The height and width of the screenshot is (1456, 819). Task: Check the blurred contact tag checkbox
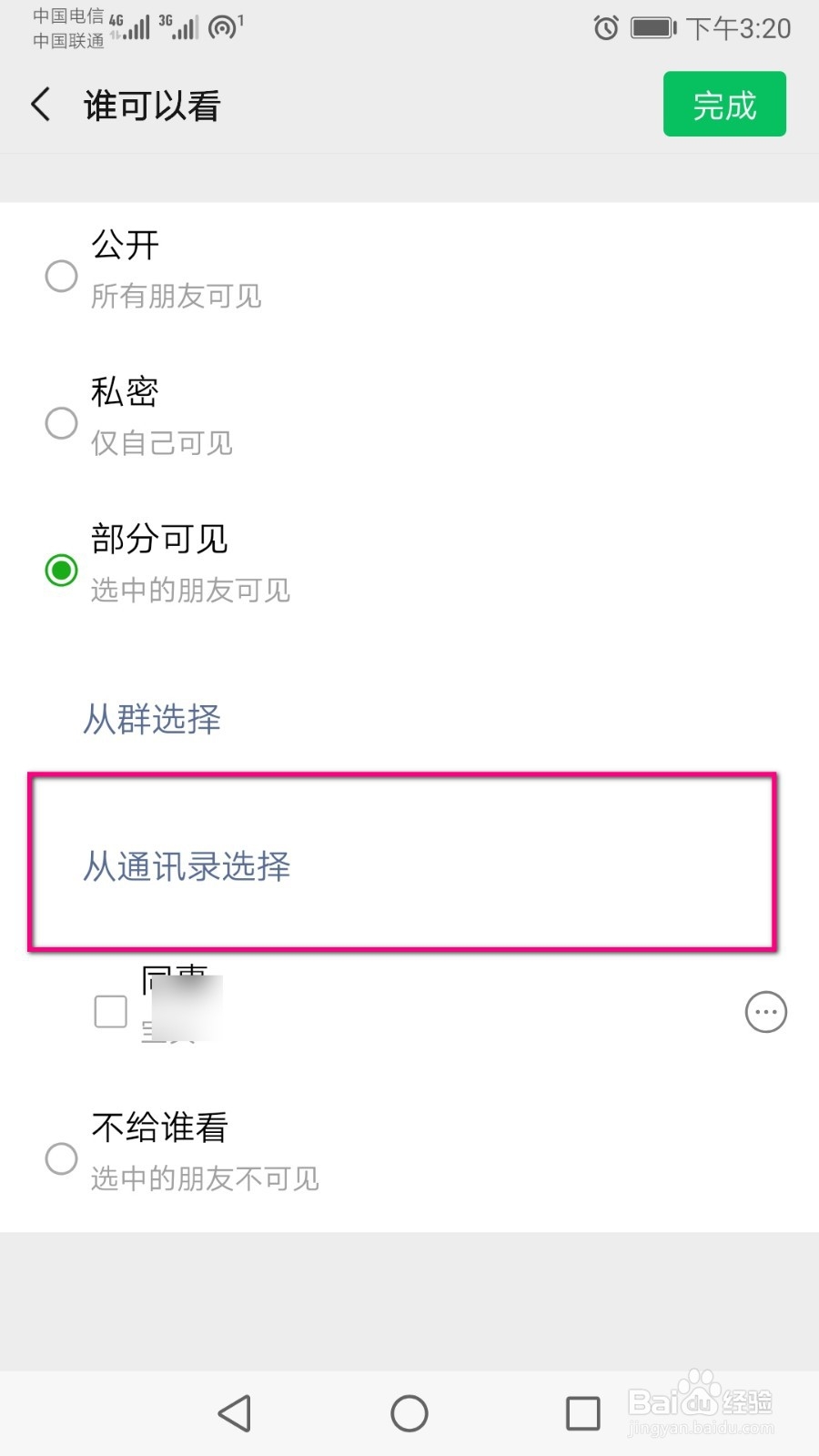(x=111, y=1011)
